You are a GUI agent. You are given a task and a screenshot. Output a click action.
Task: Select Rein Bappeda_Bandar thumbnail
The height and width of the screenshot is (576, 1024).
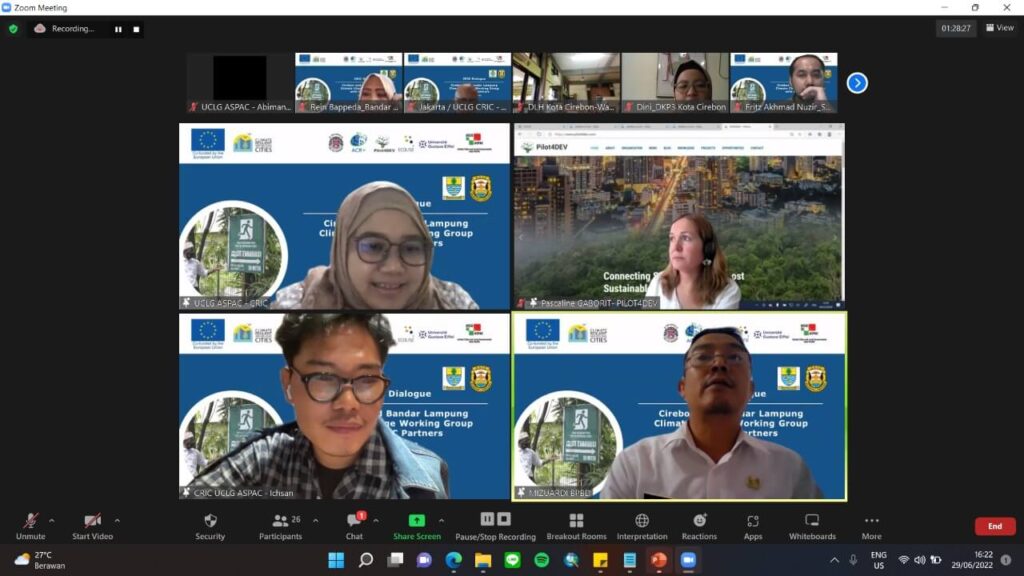point(349,83)
